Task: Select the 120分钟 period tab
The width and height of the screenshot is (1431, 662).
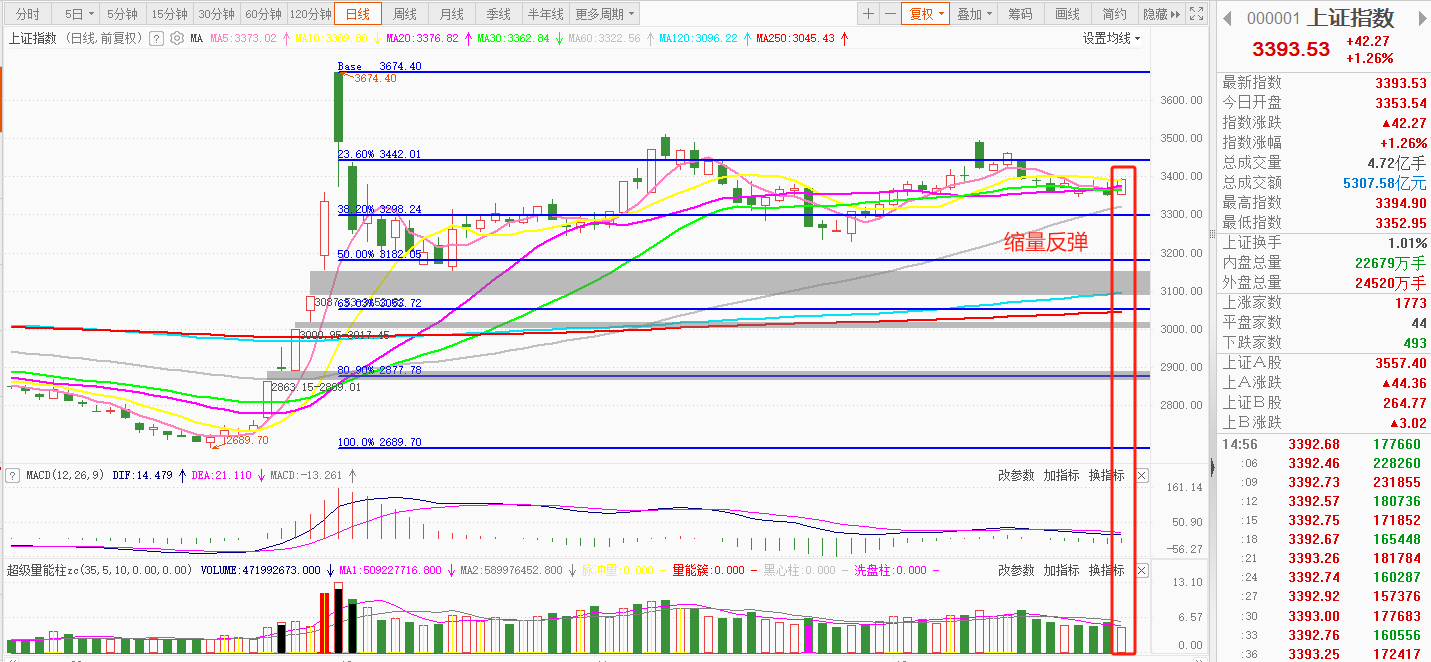Action: 311,14
